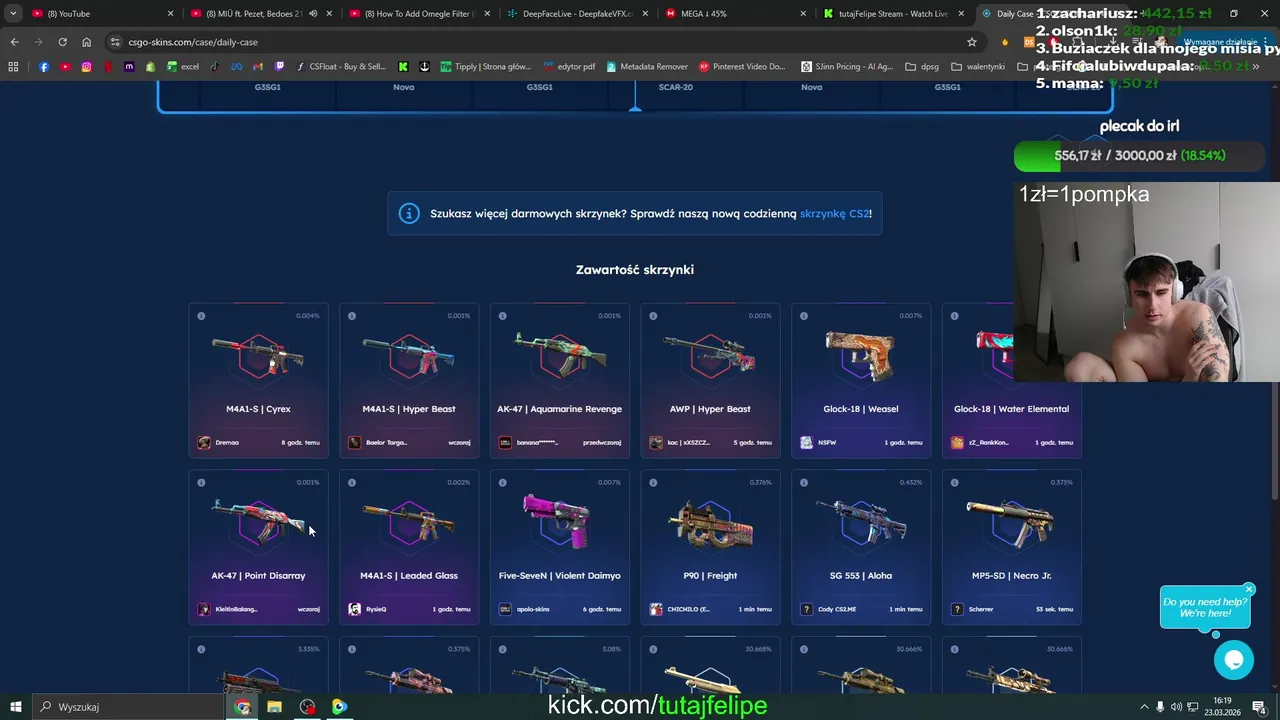The image size is (1280, 720).
Task: Open the Kick bookmark icon
Action: click(403, 67)
